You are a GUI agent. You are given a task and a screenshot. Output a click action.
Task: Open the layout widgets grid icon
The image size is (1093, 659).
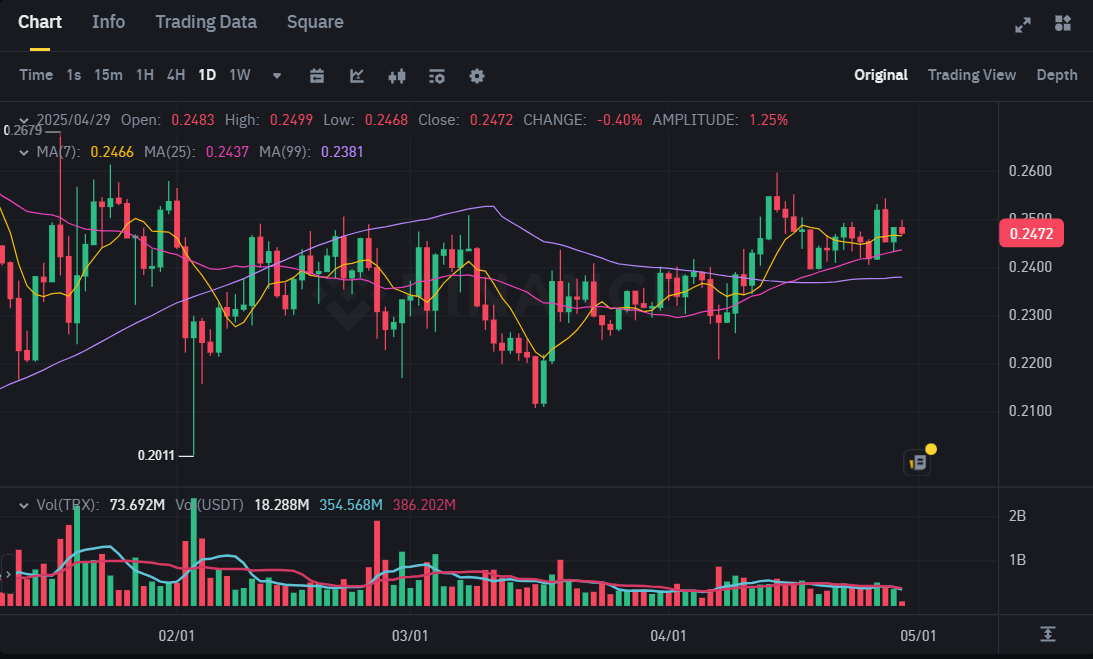(1063, 24)
